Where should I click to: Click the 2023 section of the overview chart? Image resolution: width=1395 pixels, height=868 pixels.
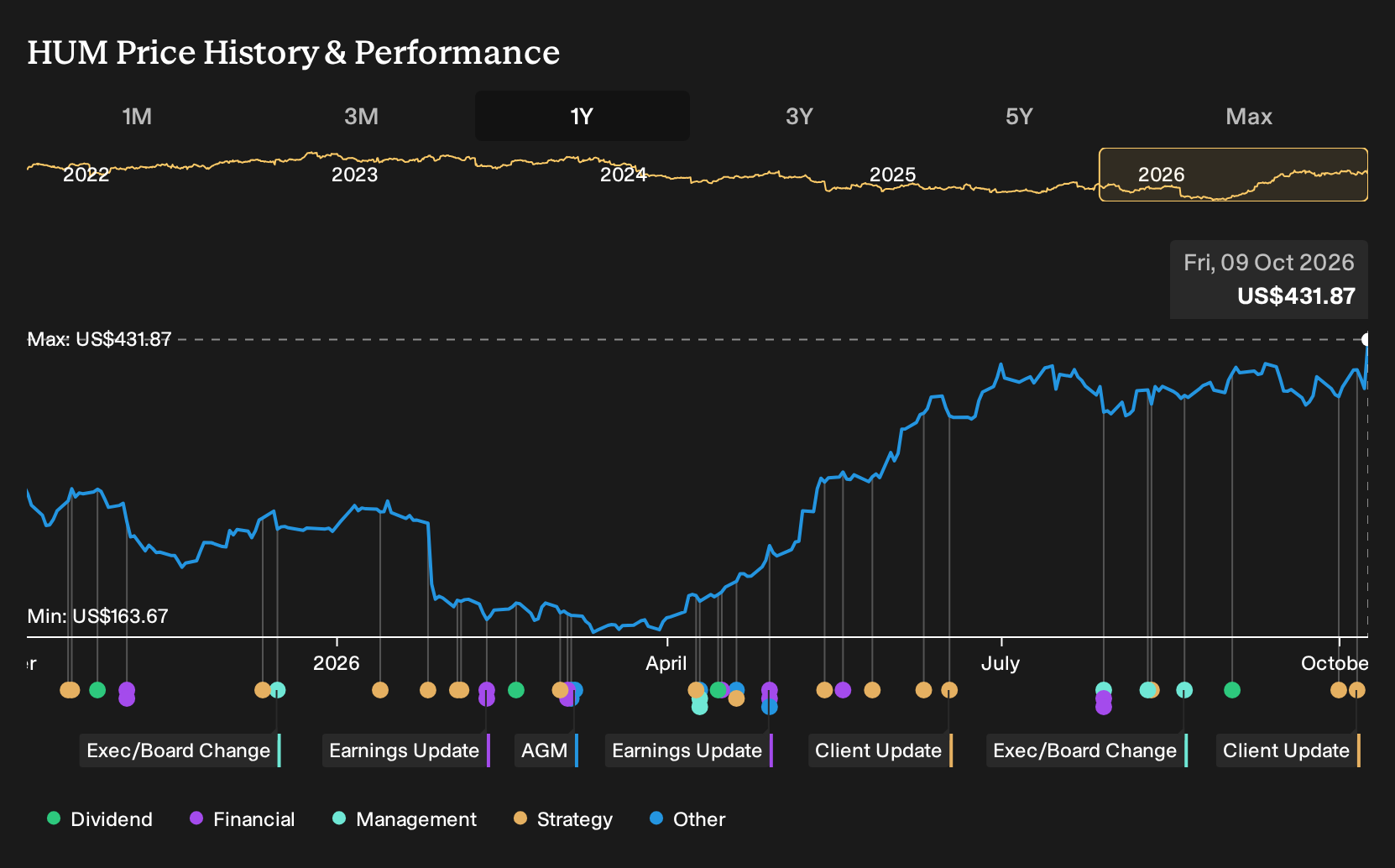click(354, 175)
